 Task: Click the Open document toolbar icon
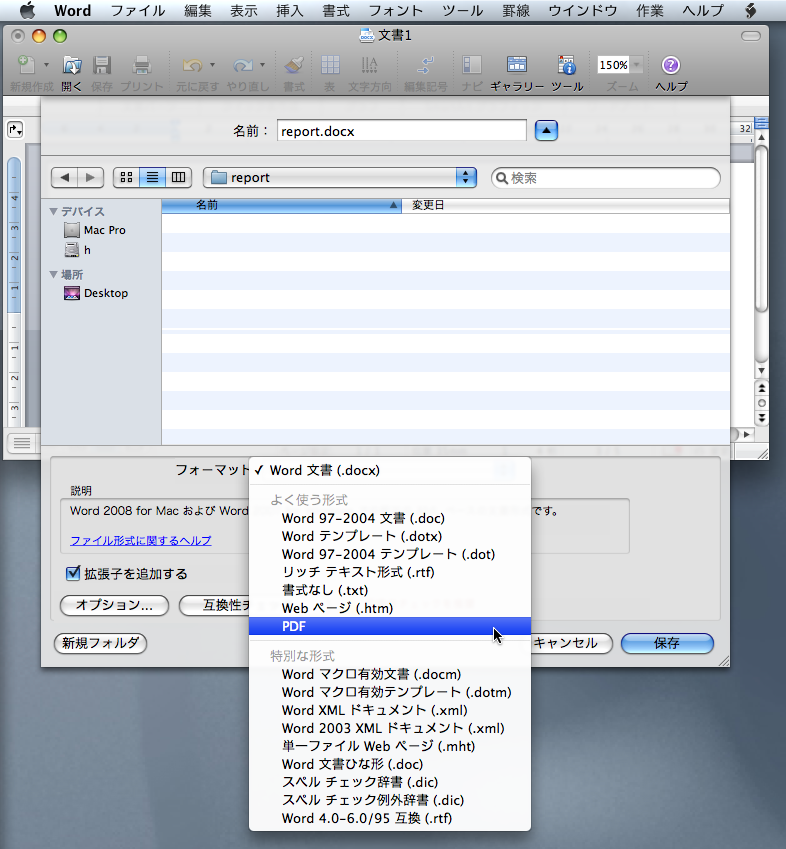72,66
